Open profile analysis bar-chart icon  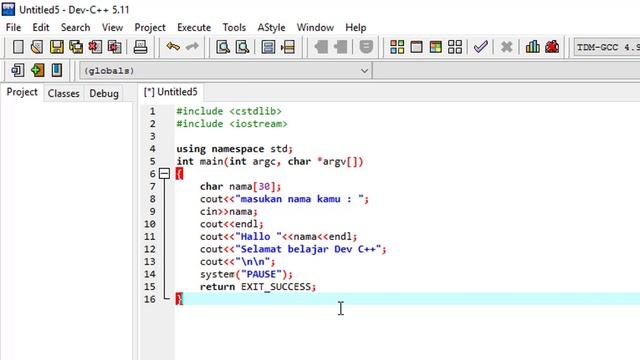532,47
